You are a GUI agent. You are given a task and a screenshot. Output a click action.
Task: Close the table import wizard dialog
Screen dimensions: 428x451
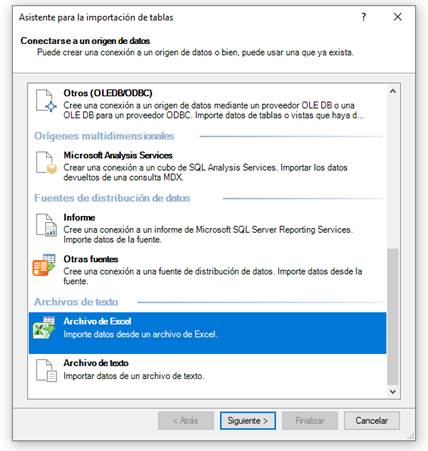point(397,17)
